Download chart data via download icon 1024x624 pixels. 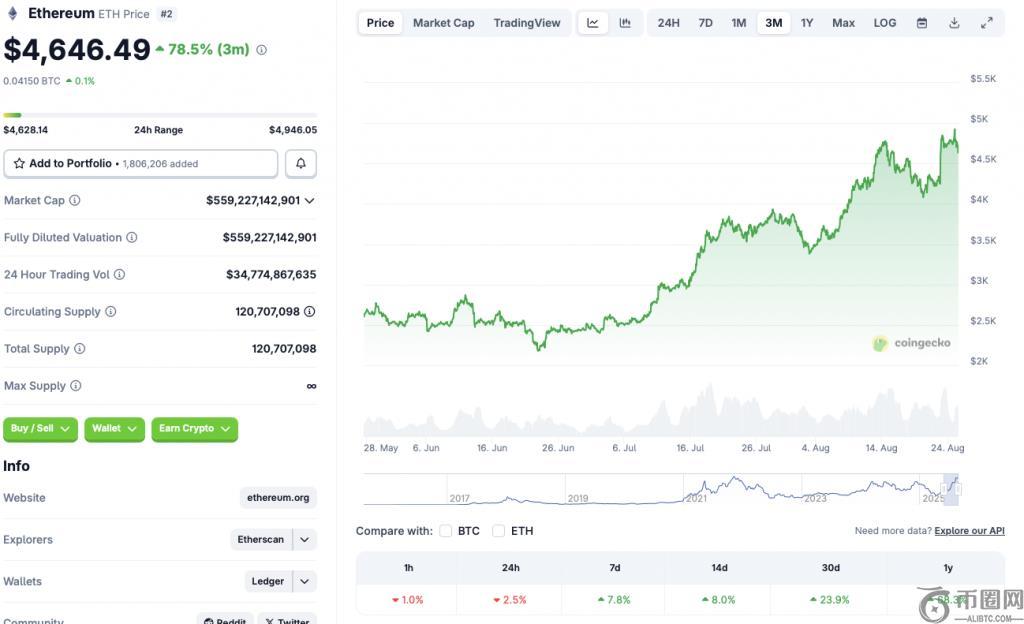(954, 23)
